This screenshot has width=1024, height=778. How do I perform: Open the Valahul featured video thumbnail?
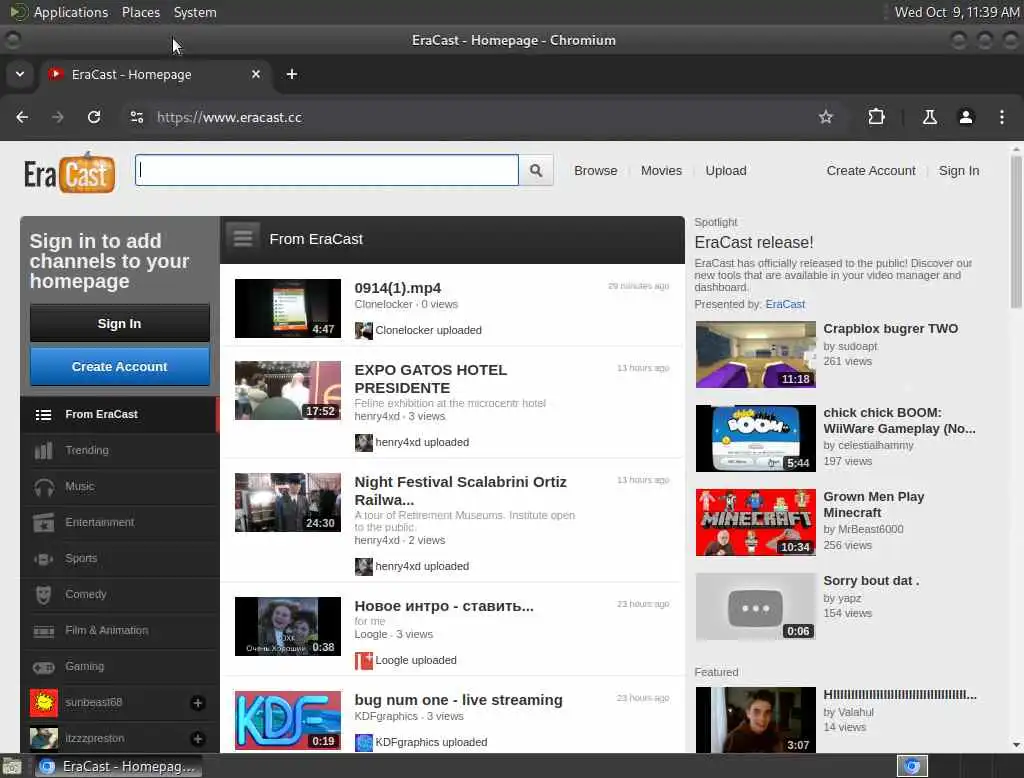756,720
